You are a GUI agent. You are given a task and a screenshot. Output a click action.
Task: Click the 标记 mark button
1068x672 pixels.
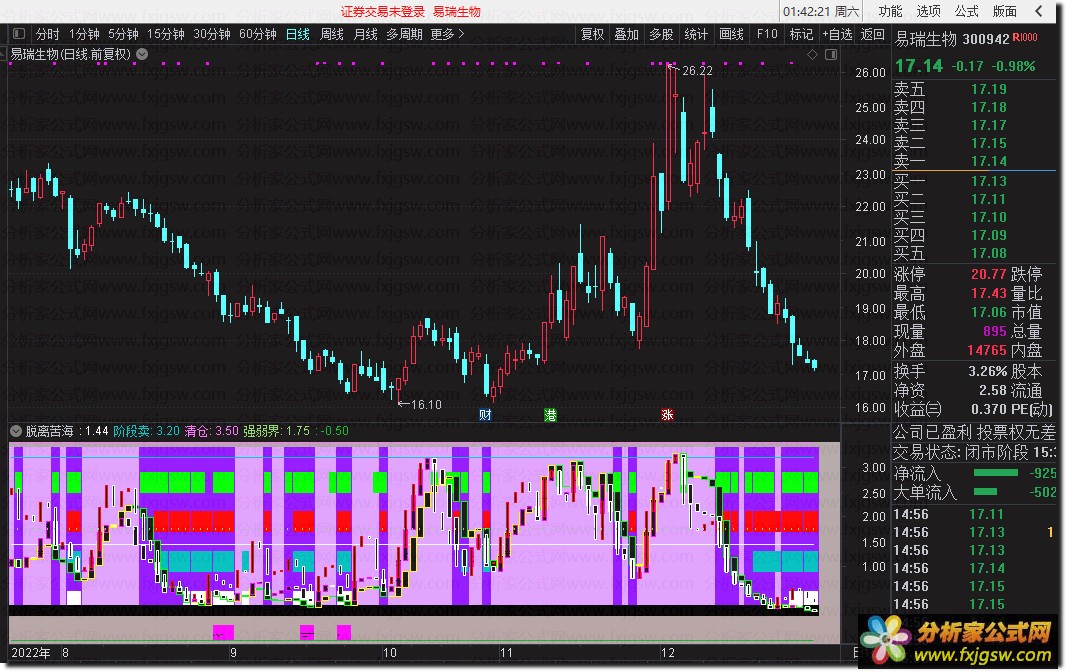801,34
